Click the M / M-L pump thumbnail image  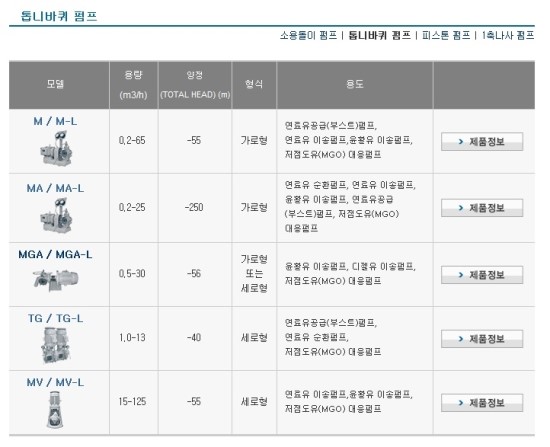56,148
